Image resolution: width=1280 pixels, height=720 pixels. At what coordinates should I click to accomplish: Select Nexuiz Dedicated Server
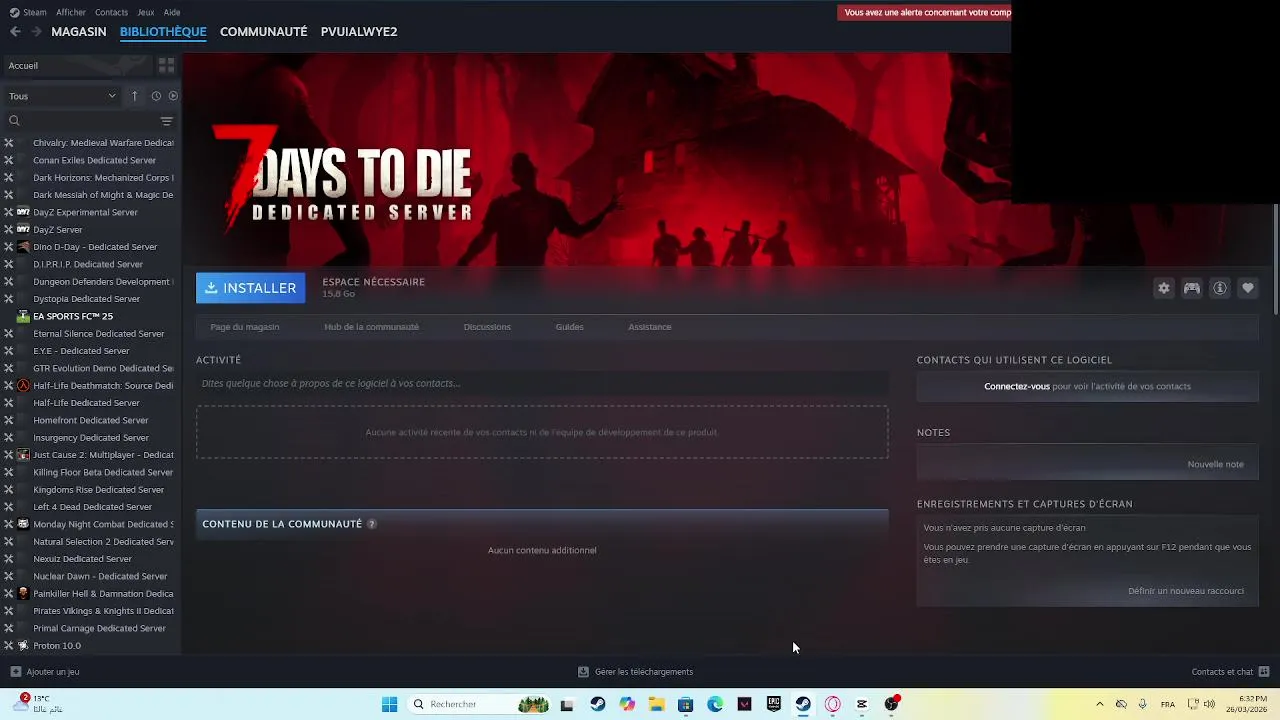coord(82,559)
